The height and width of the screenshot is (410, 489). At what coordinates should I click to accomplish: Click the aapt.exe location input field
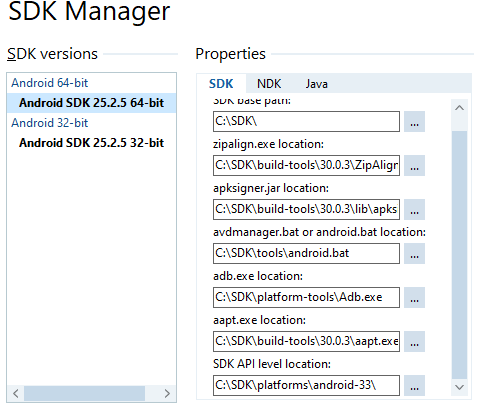pyautogui.click(x=306, y=342)
